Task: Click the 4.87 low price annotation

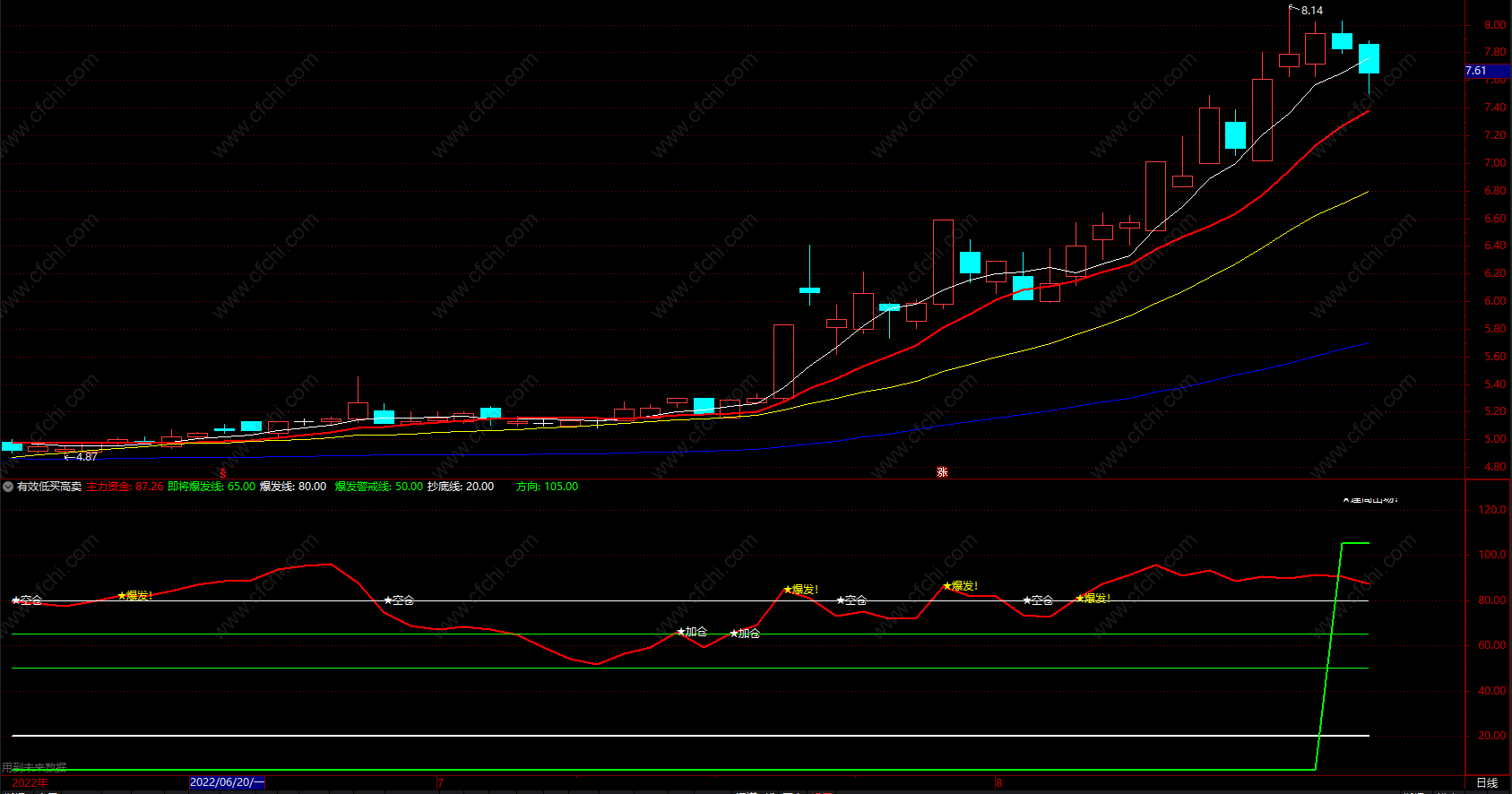Action: 86,457
